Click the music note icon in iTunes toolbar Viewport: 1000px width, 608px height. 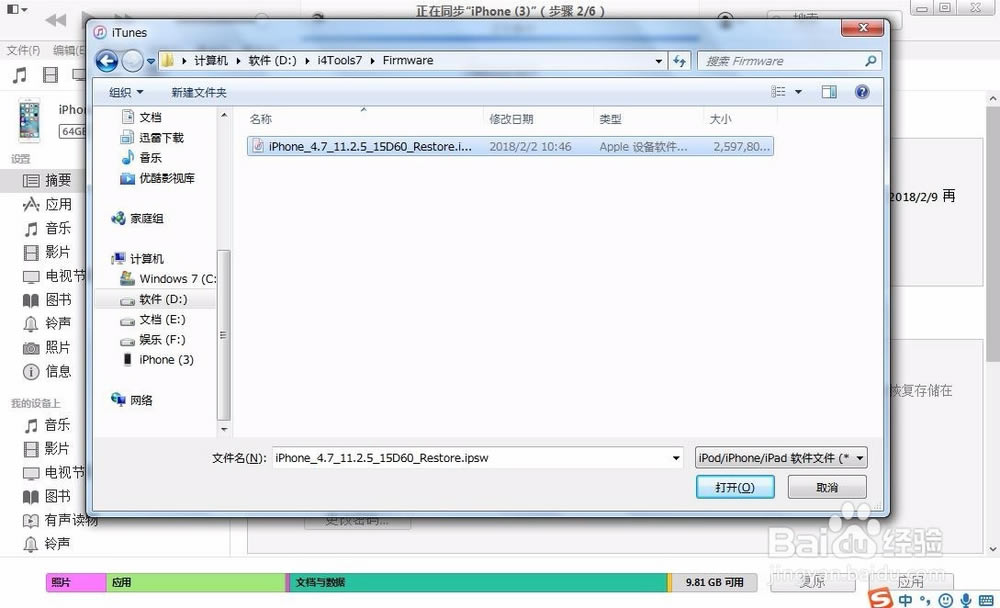pos(20,75)
